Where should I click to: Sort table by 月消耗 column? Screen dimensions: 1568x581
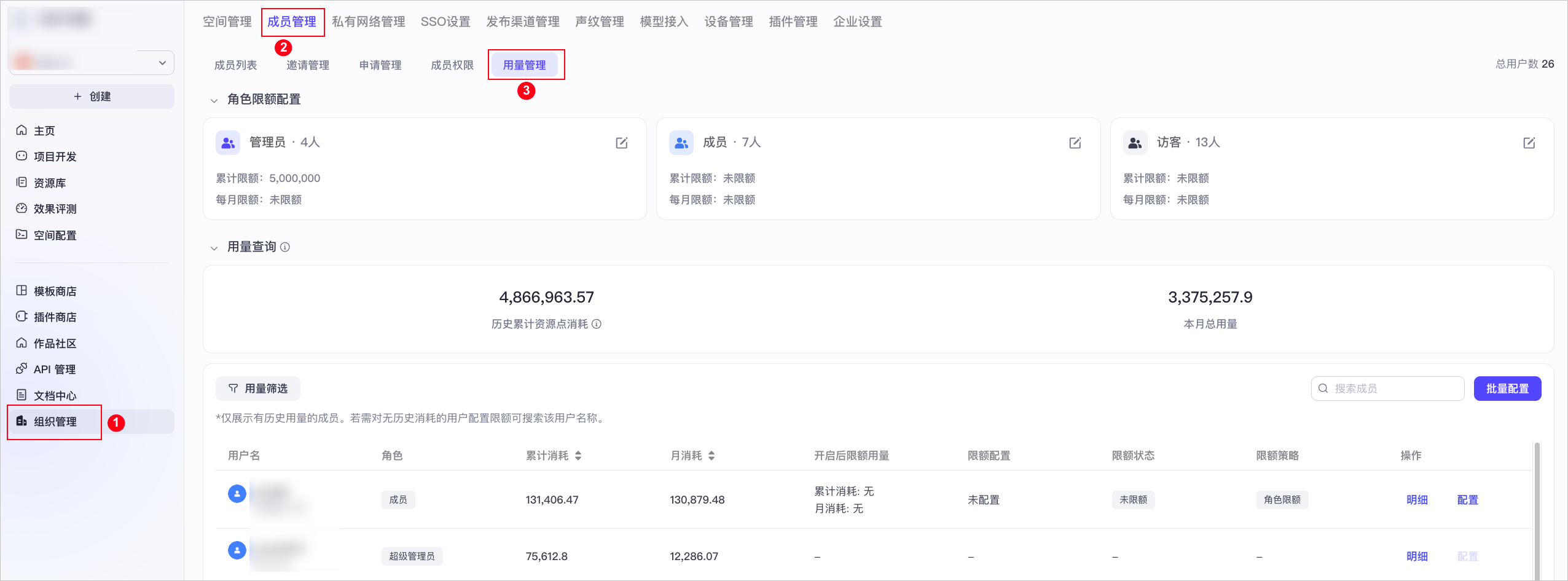click(711, 456)
